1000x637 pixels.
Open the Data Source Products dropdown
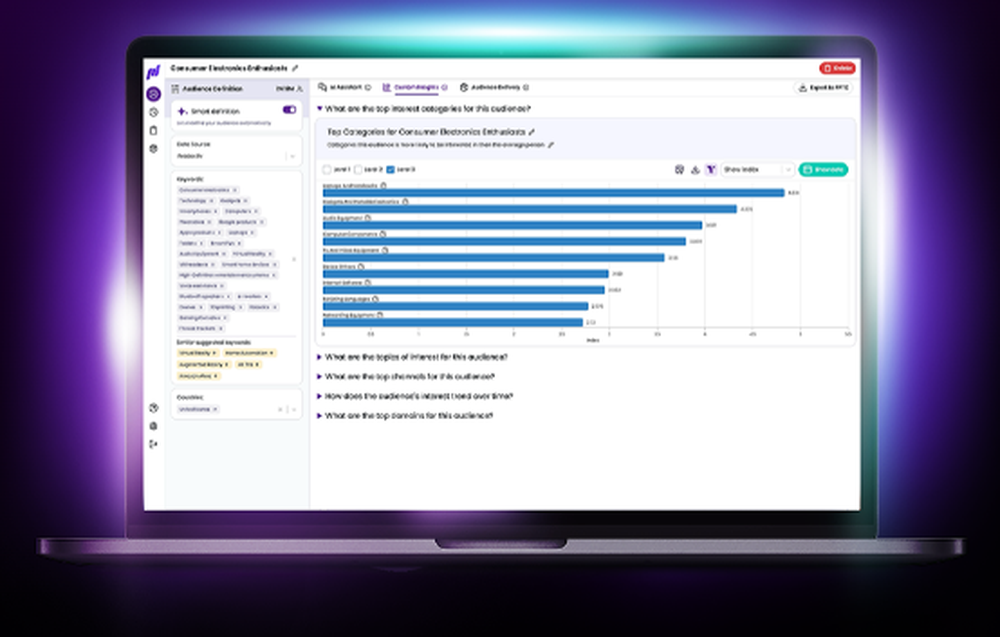coord(292,157)
